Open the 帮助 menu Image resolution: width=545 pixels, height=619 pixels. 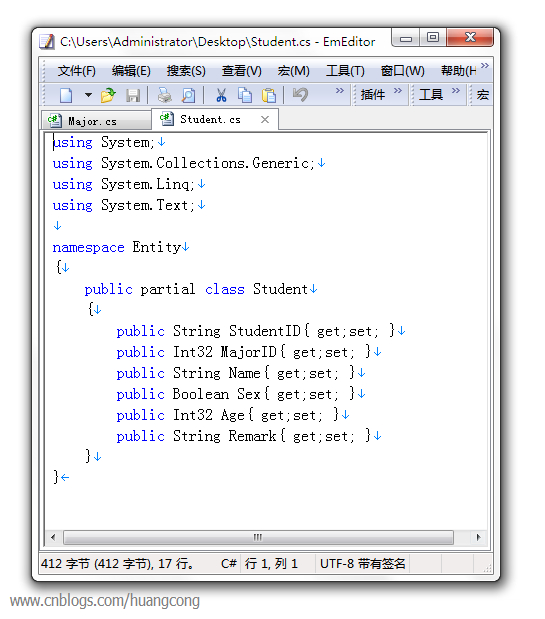pyautogui.click(x=459, y=71)
